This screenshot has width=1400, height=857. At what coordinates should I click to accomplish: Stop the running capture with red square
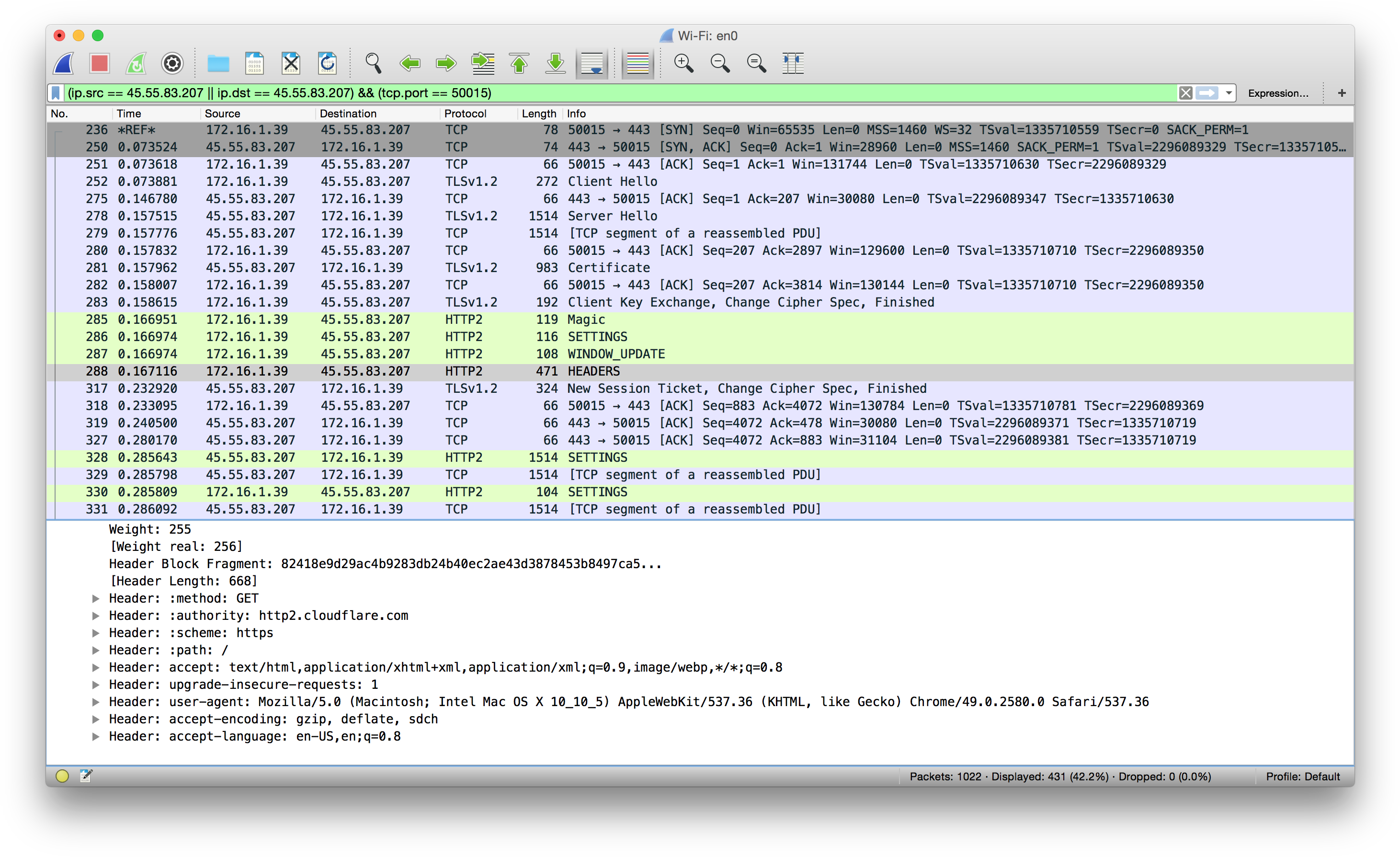(x=100, y=63)
